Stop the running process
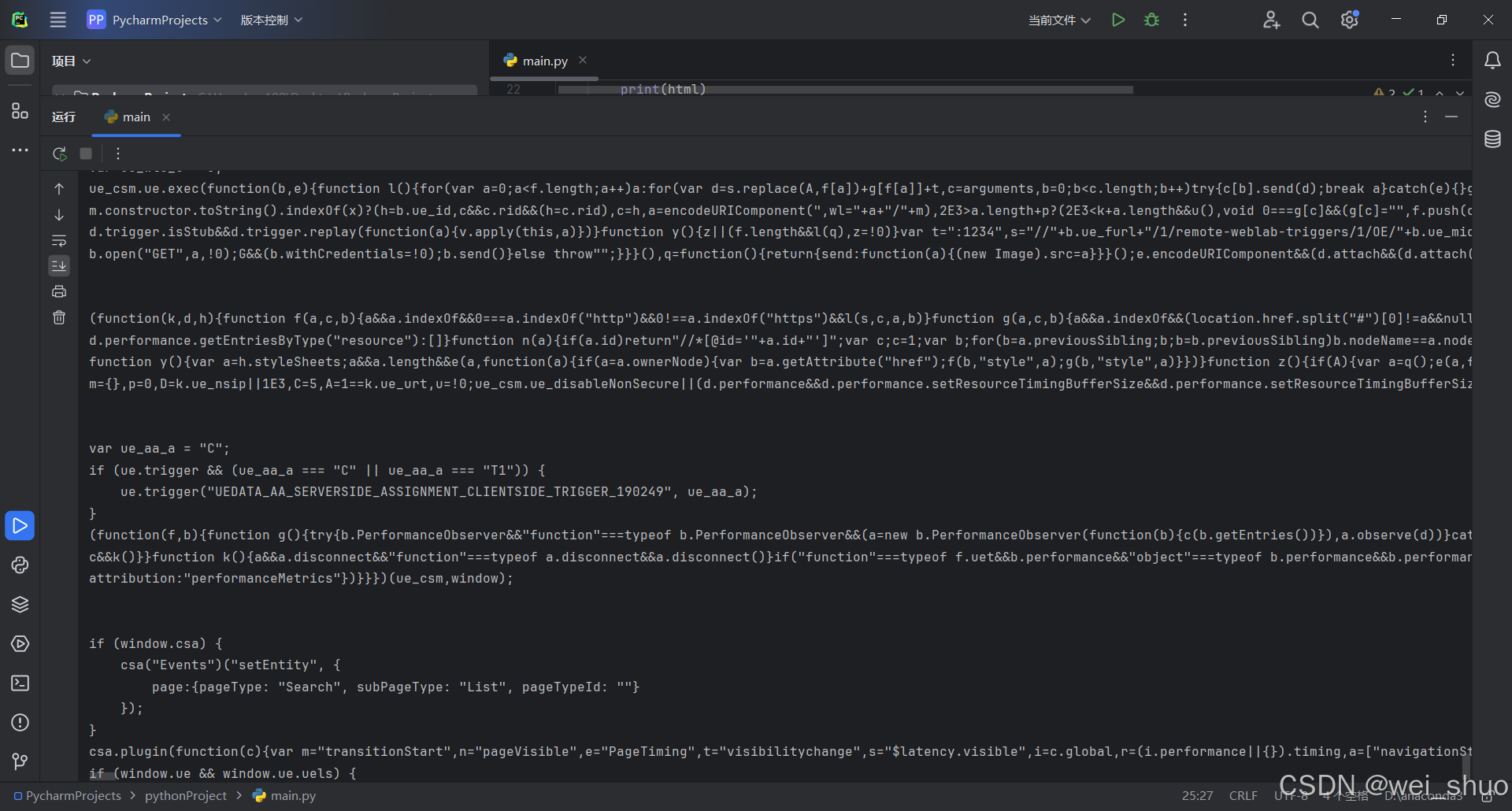The height and width of the screenshot is (811, 1512). pyautogui.click(x=86, y=154)
